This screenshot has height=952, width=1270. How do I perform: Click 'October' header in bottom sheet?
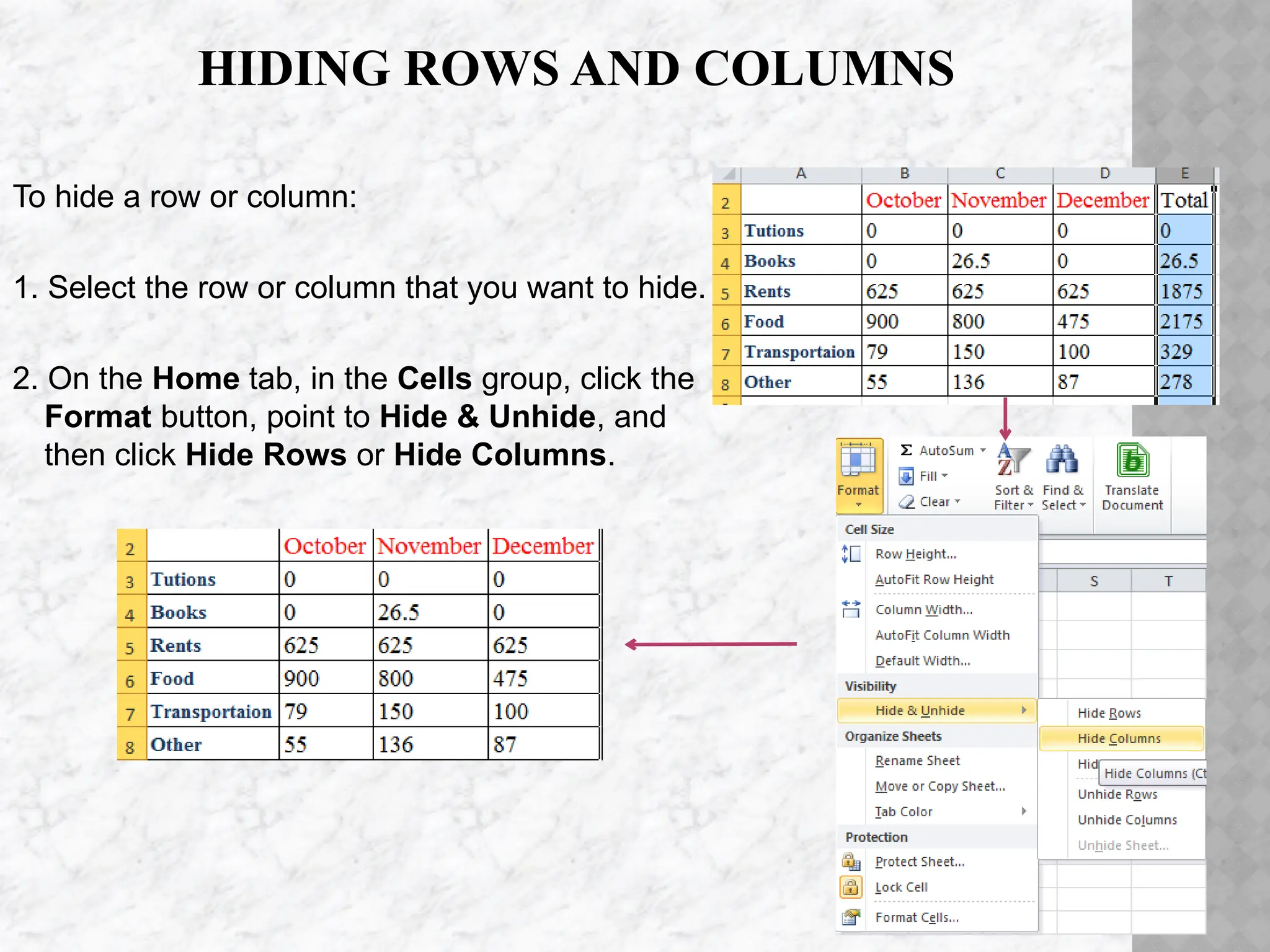pos(326,546)
